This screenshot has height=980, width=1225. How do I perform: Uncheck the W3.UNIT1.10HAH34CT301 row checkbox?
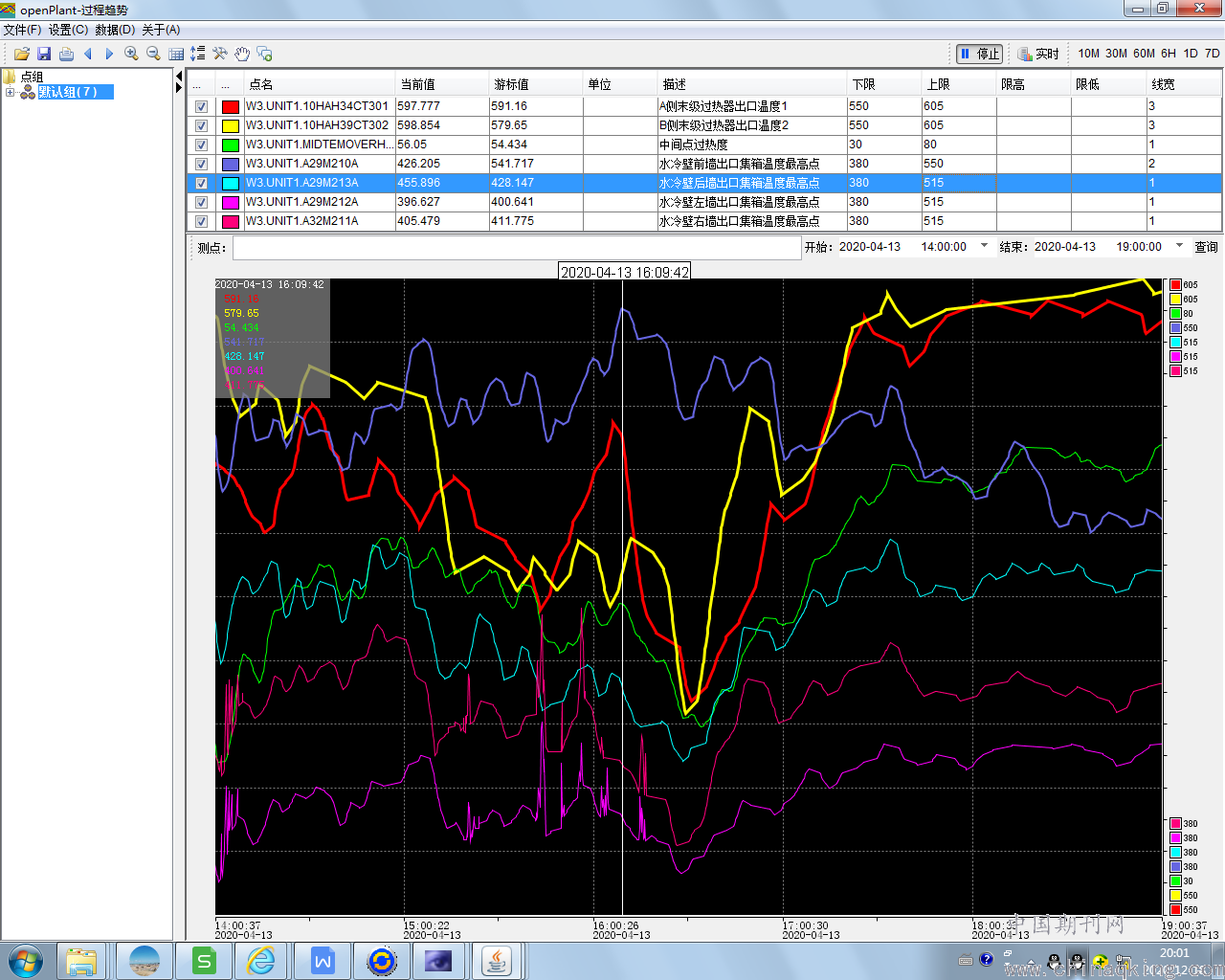(x=201, y=106)
